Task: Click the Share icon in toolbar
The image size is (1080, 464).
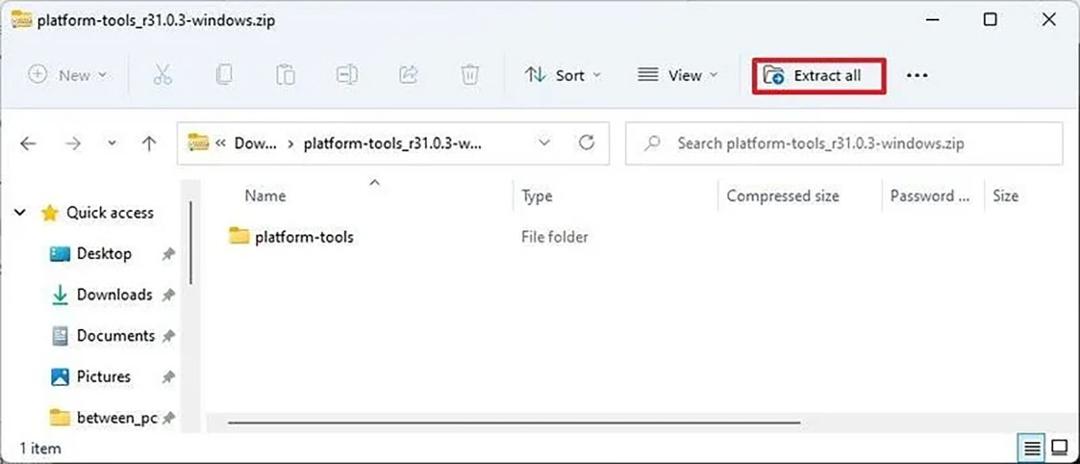Action: 409,75
